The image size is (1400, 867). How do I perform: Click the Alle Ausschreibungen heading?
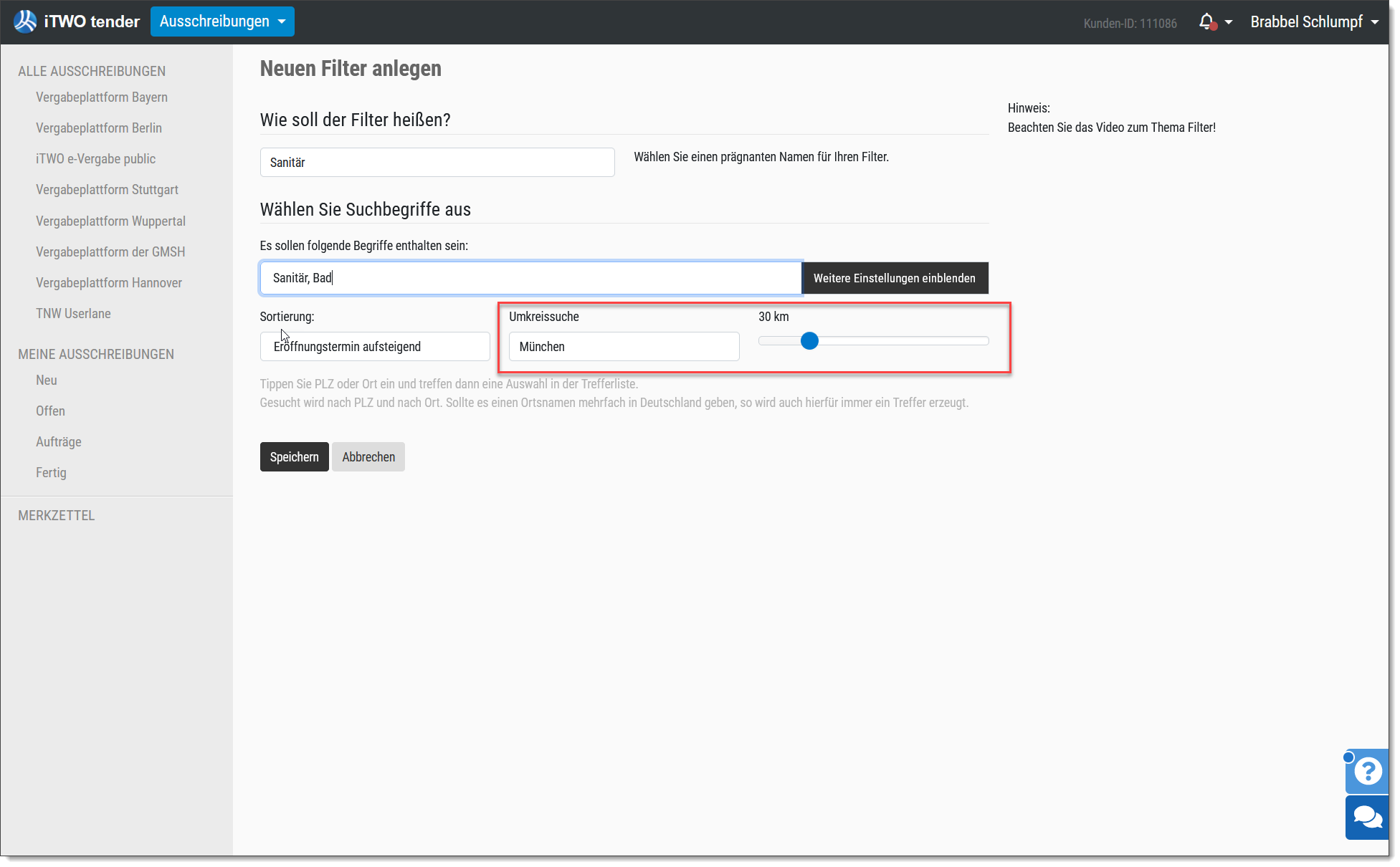point(92,72)
